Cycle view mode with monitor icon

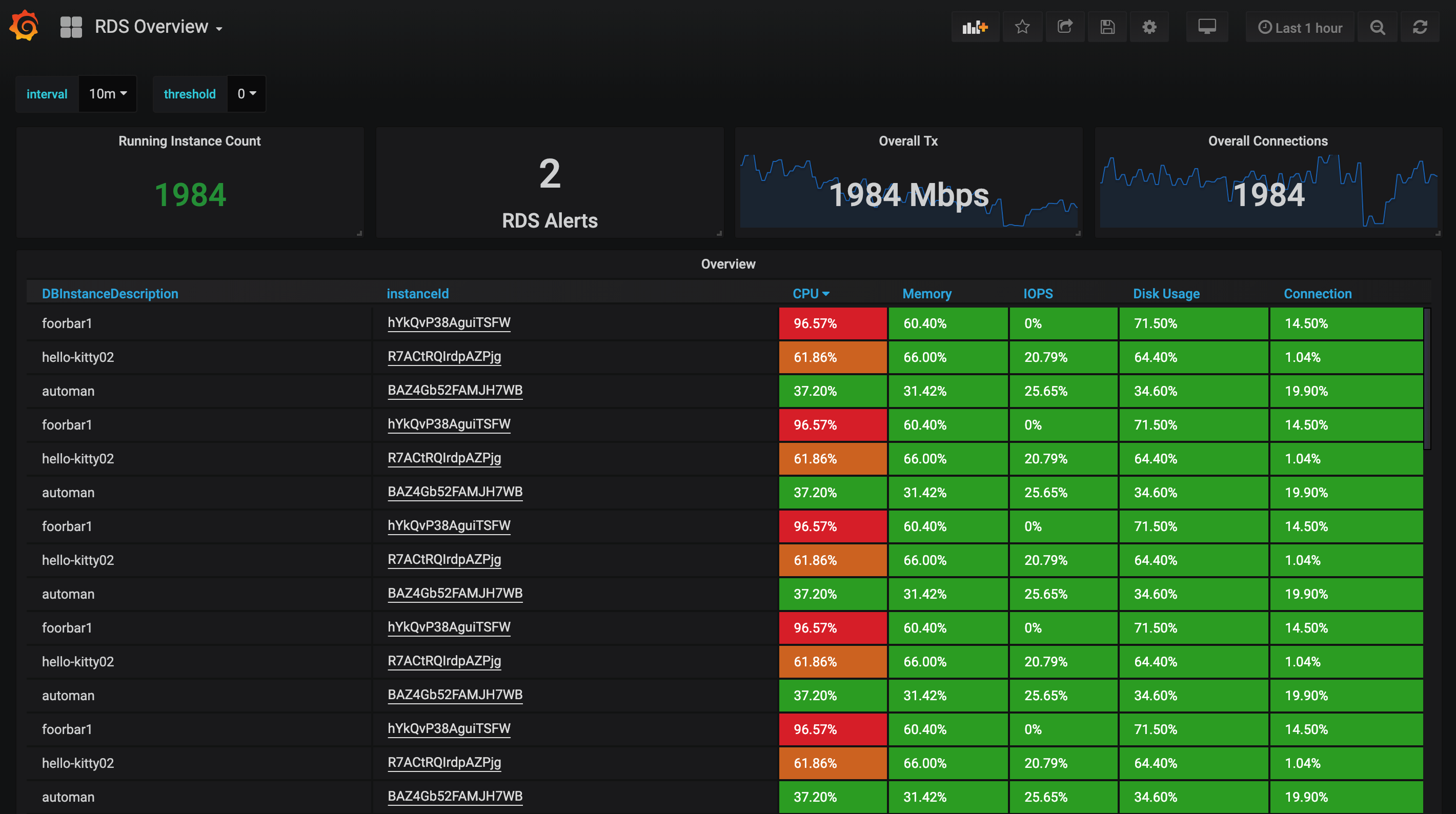point(1207,27)
